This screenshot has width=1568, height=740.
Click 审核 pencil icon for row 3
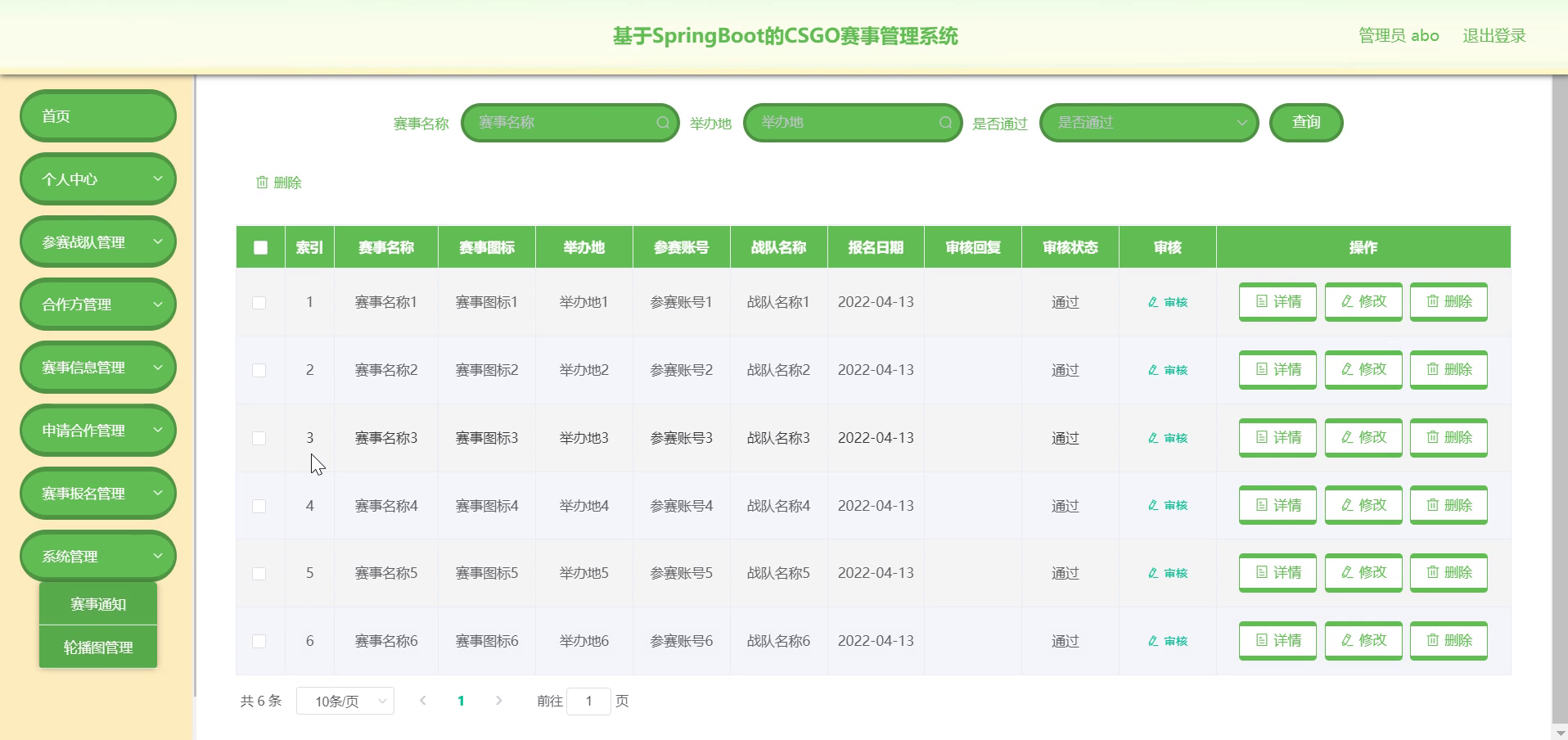1153,438
